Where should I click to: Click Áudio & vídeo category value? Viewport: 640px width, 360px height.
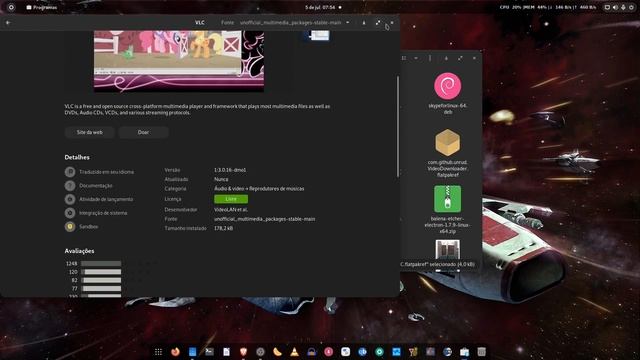[x=259, y=189]
